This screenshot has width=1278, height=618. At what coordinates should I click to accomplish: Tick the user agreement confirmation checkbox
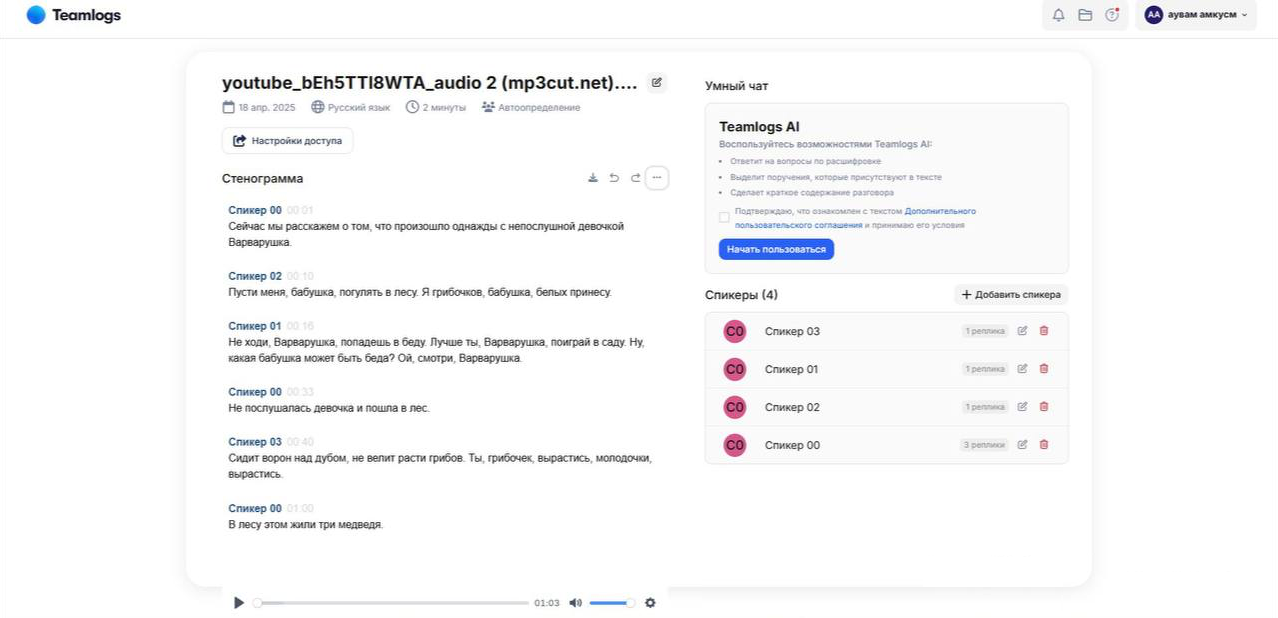click(724, 217)
